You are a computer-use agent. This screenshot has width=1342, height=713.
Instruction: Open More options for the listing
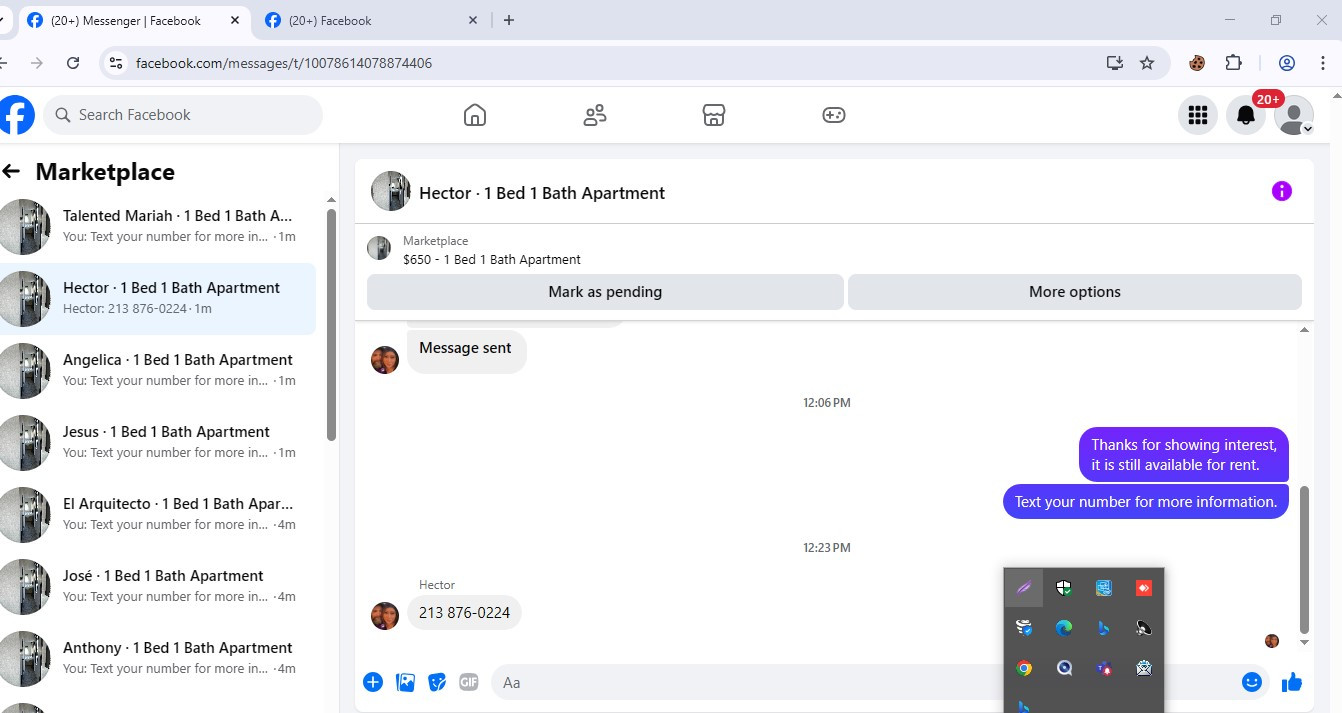(x=1075, y=292)
